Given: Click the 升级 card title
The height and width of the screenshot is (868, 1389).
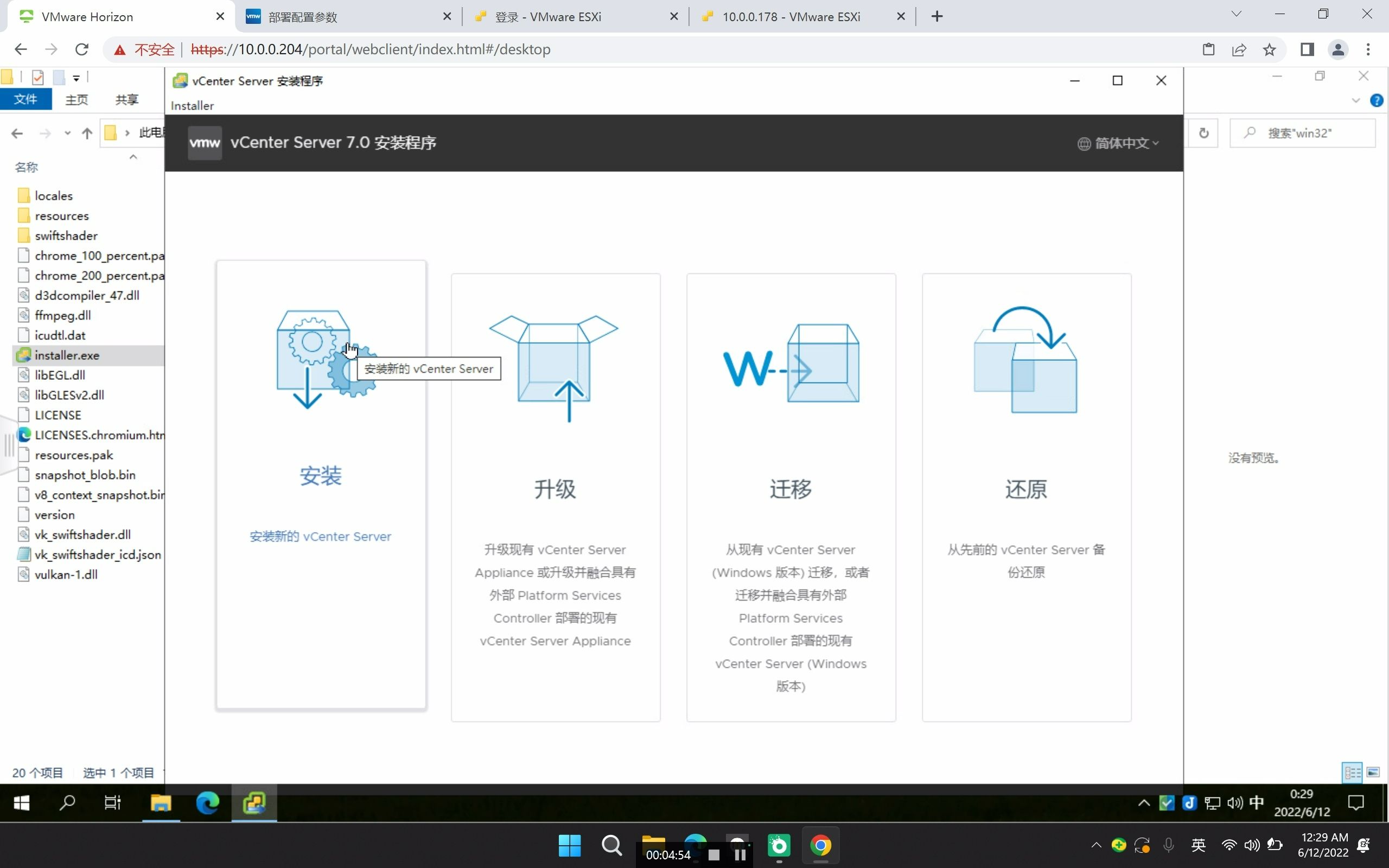Looking at the screenshot, I should point(555,489).
